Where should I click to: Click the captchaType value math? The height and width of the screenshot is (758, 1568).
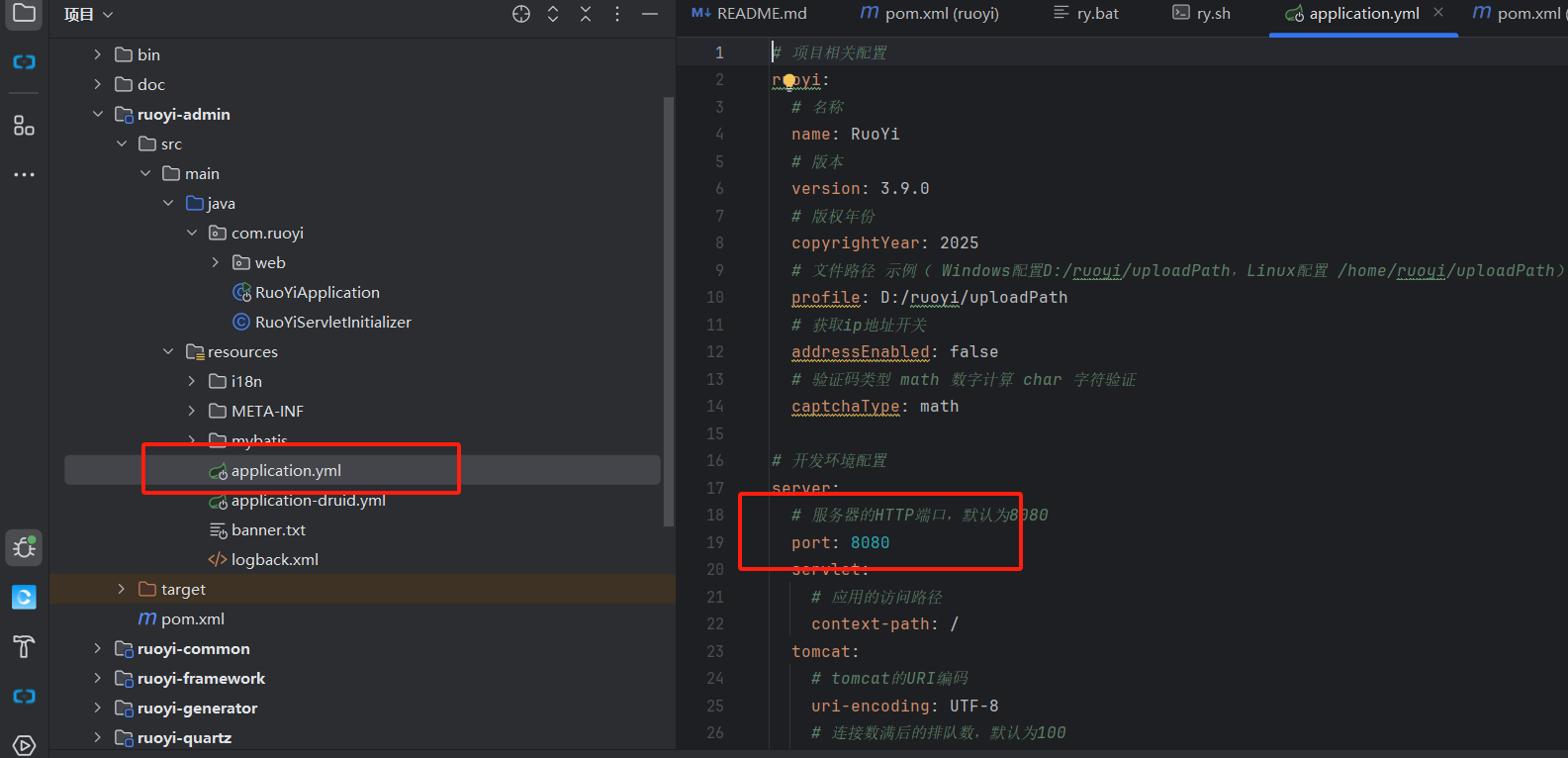(x=939, y=406)
